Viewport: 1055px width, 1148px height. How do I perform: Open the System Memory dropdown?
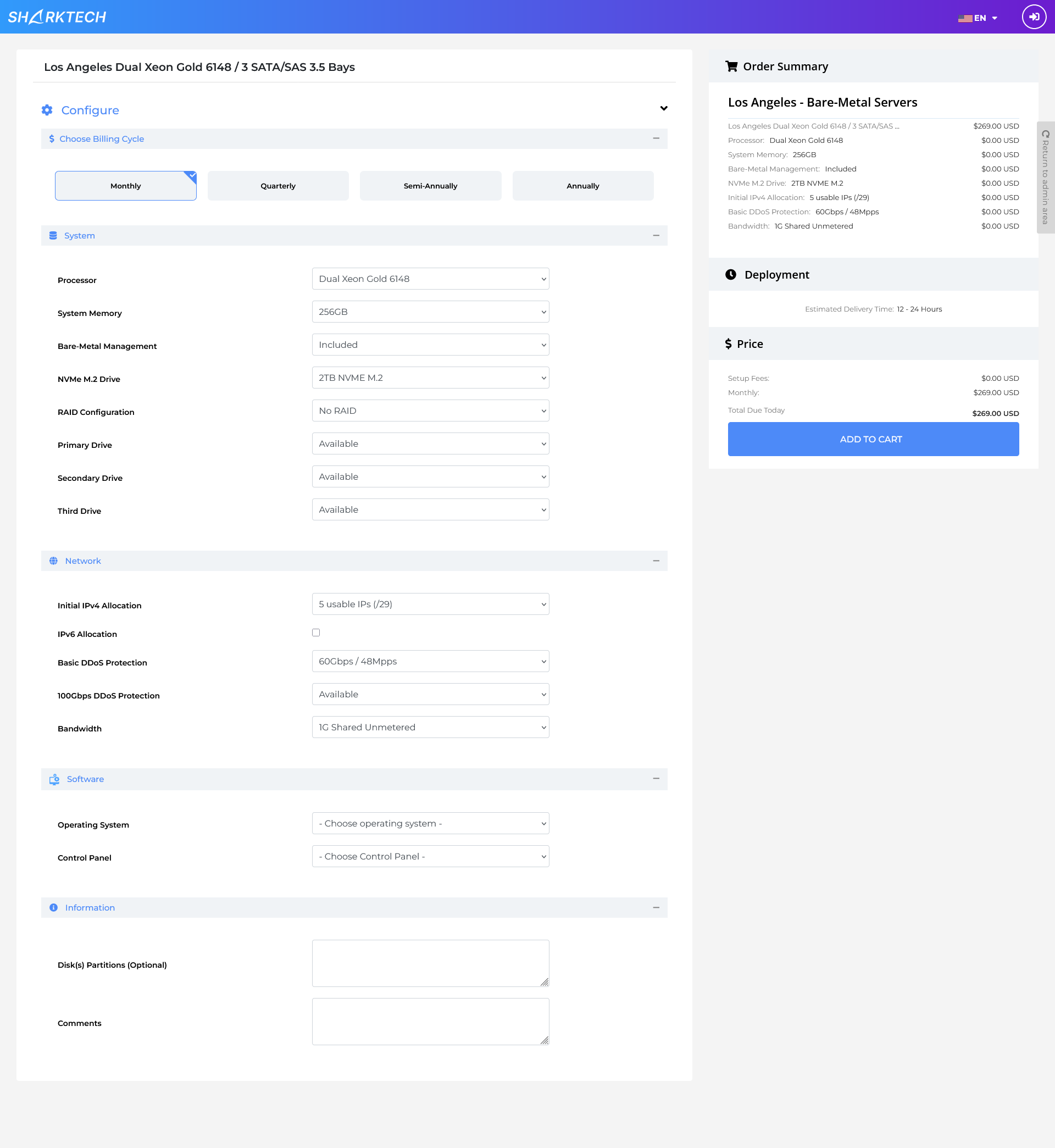pyautogui.click(x=430, y=312)
